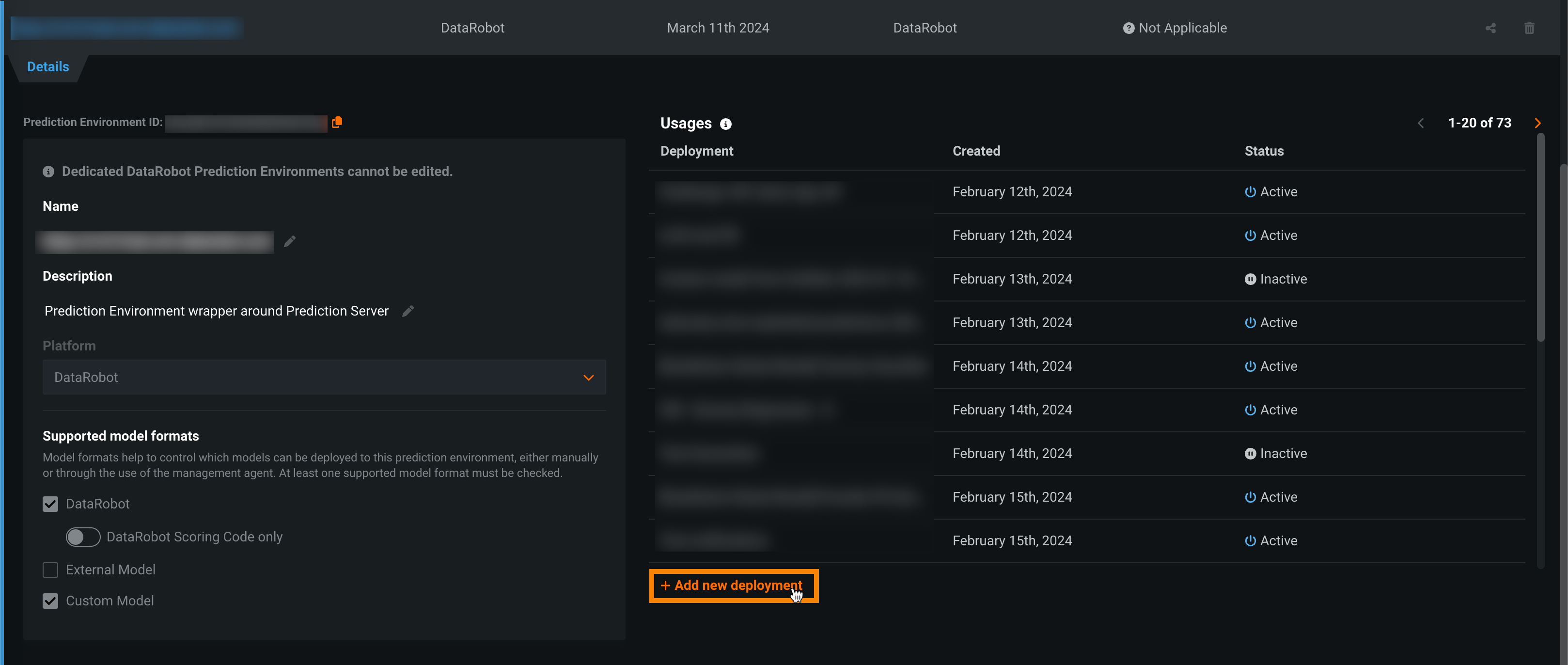Select the Details tab
Viewport: 1568px width, 665px height.
pyautogui.click(x=47, y=67)
